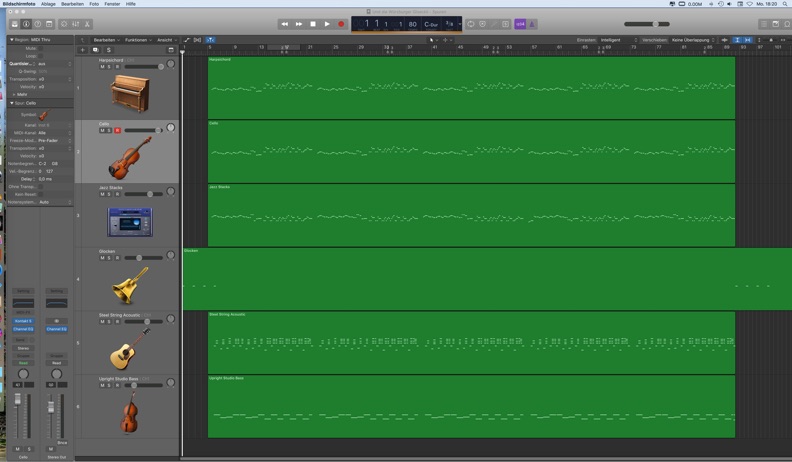Open the Mixer button in the control bar

76,24
